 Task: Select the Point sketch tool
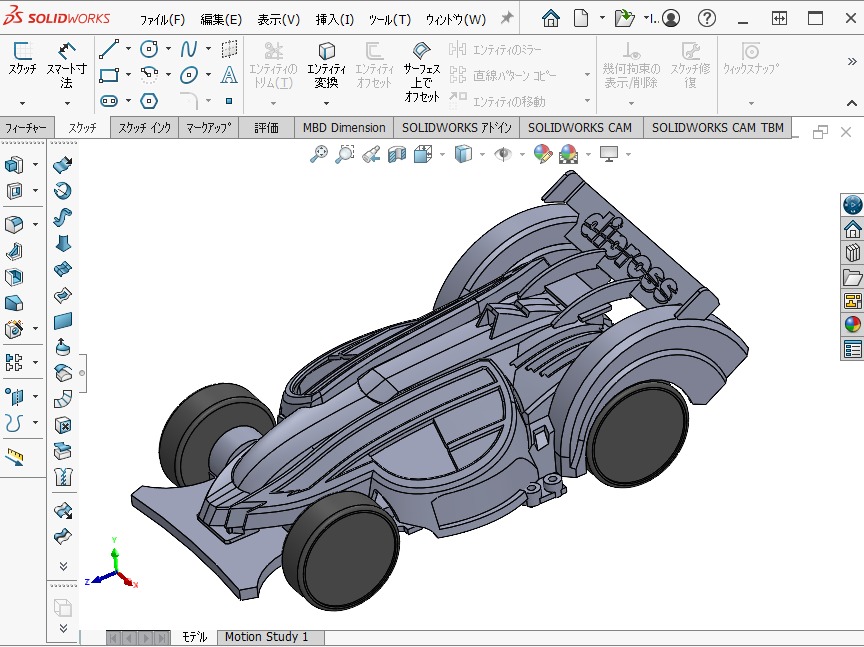(x=229, y=101)
